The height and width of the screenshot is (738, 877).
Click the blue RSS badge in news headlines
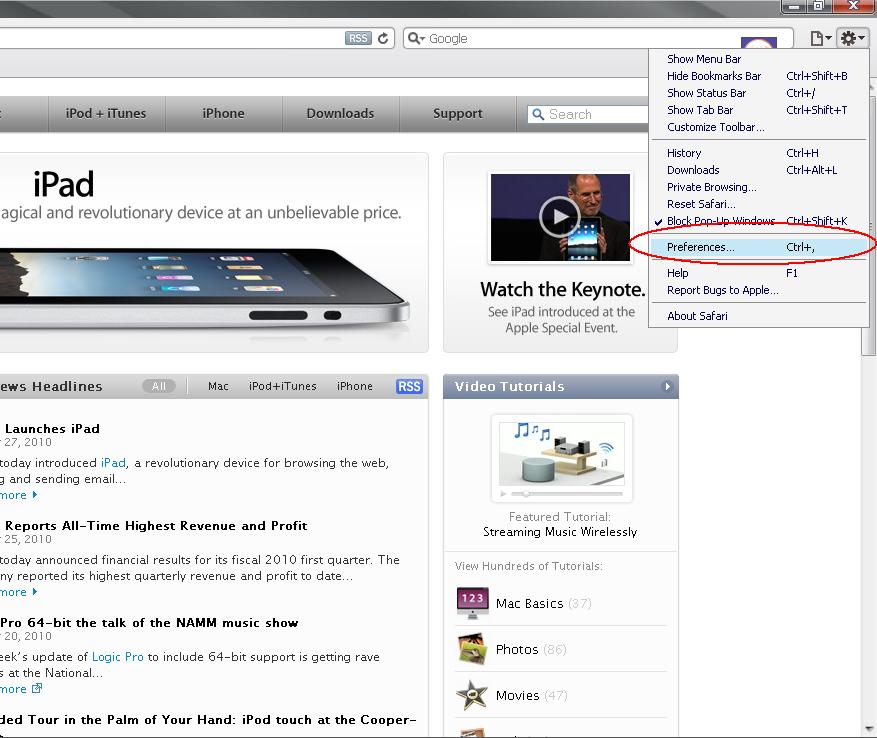409,386
